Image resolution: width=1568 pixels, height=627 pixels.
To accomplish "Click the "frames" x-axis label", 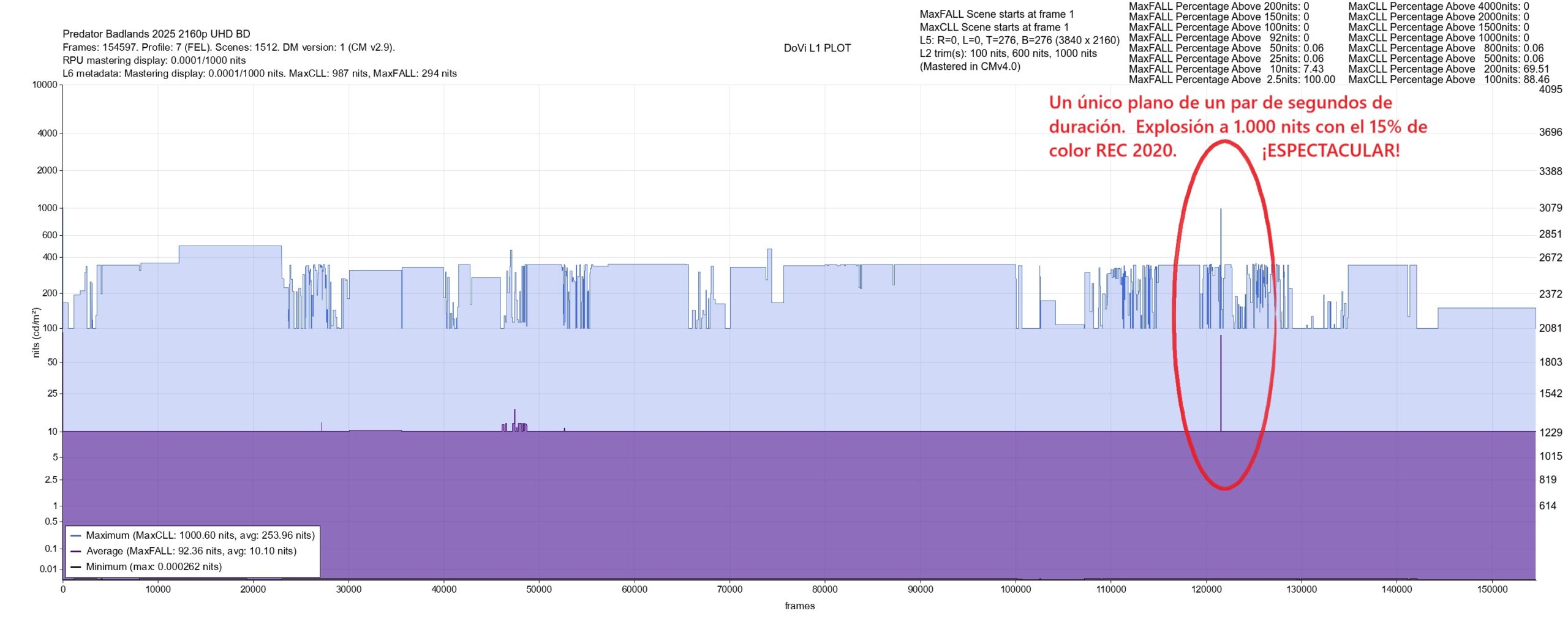I will pyautogui.click(x=799, y=606).
